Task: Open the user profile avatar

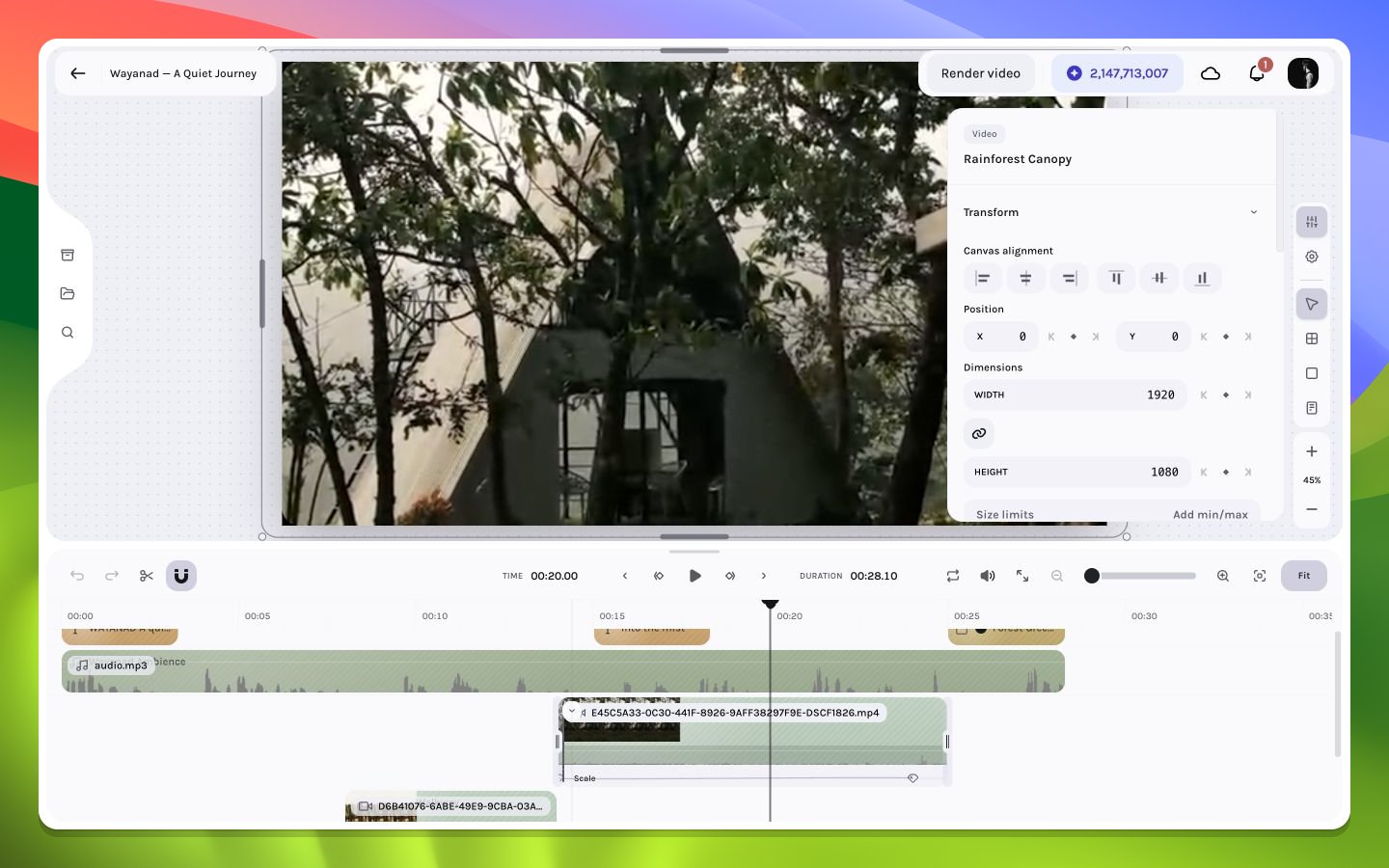Action: click(x=1303, y=73)
